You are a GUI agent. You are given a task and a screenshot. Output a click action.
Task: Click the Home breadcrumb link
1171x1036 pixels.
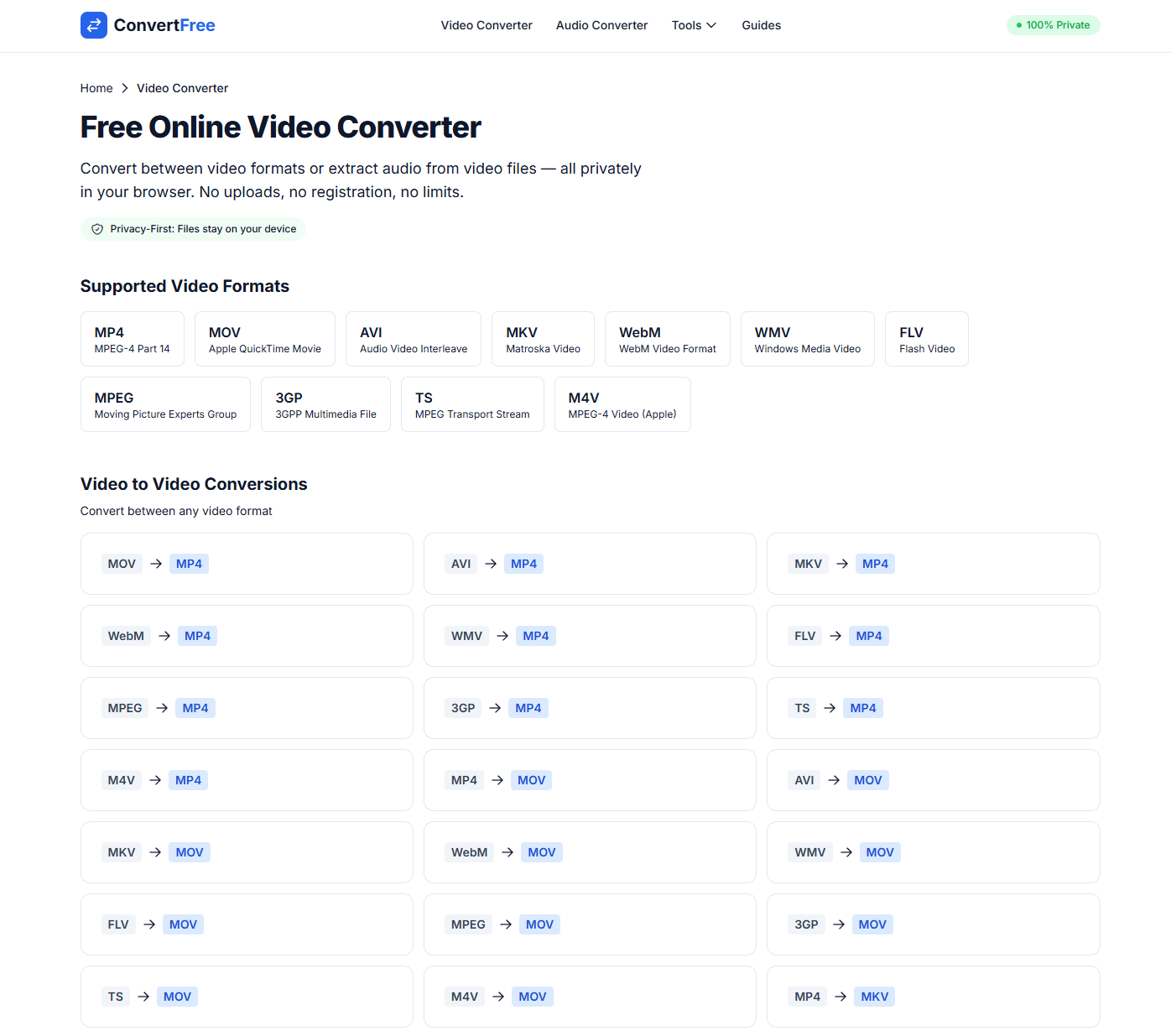click(x=96, y=87)
